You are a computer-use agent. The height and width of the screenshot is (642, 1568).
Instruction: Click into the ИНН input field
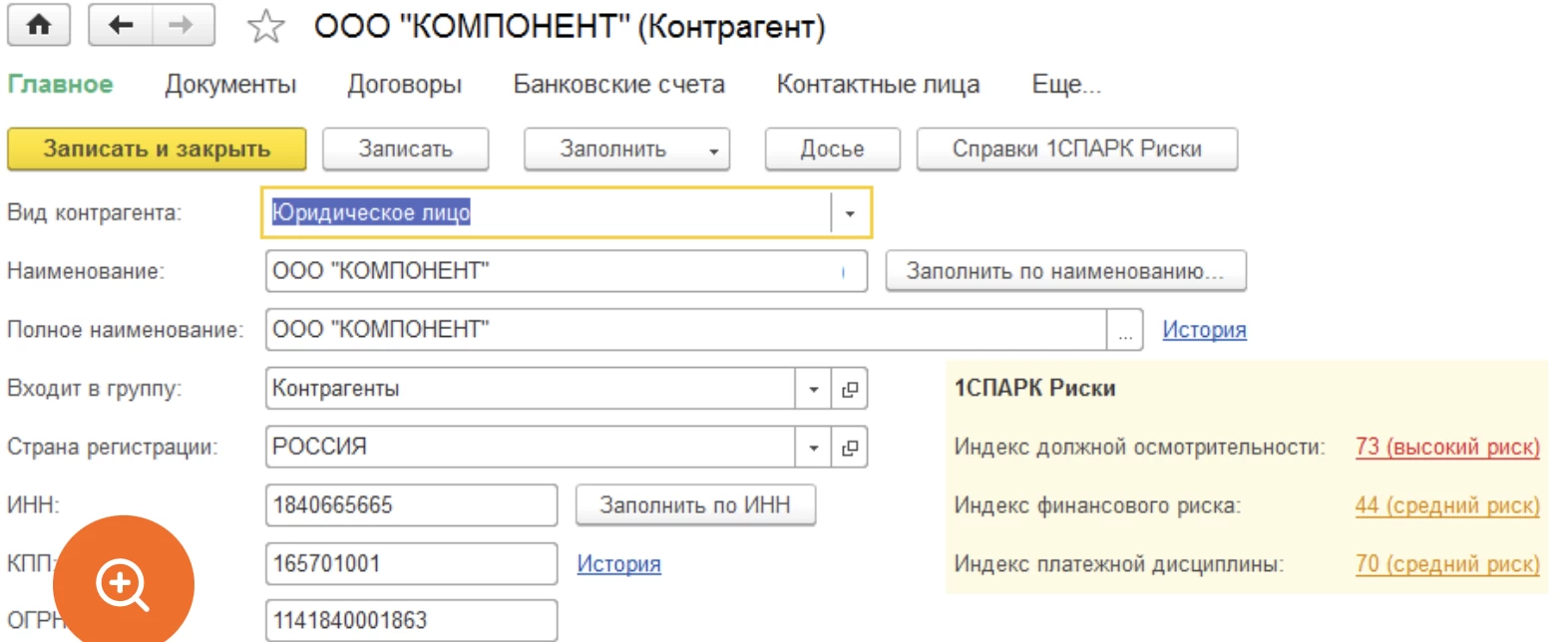(411, 505)
